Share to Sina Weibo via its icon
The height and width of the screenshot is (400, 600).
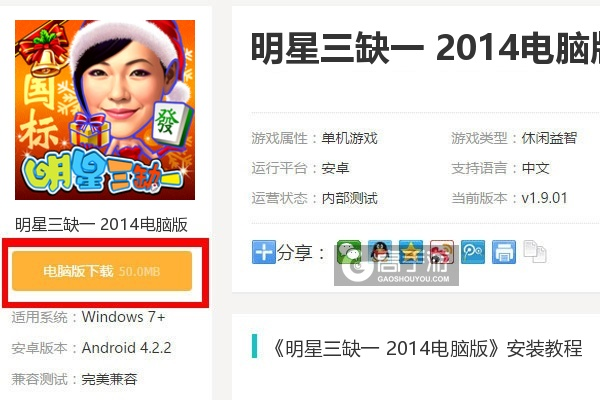[x=442, y=252]
